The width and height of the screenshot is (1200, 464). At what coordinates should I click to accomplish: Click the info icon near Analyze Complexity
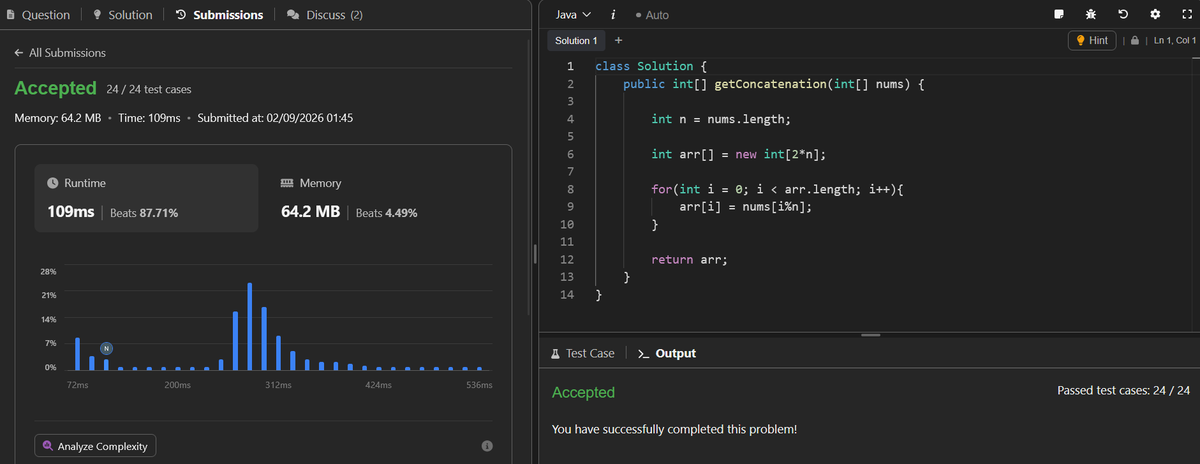click(x=486, y=446)
